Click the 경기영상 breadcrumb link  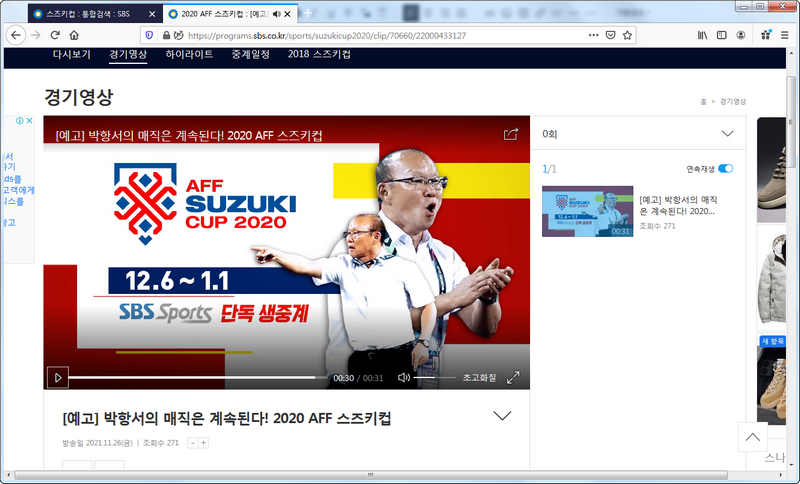tap(733, 102)
